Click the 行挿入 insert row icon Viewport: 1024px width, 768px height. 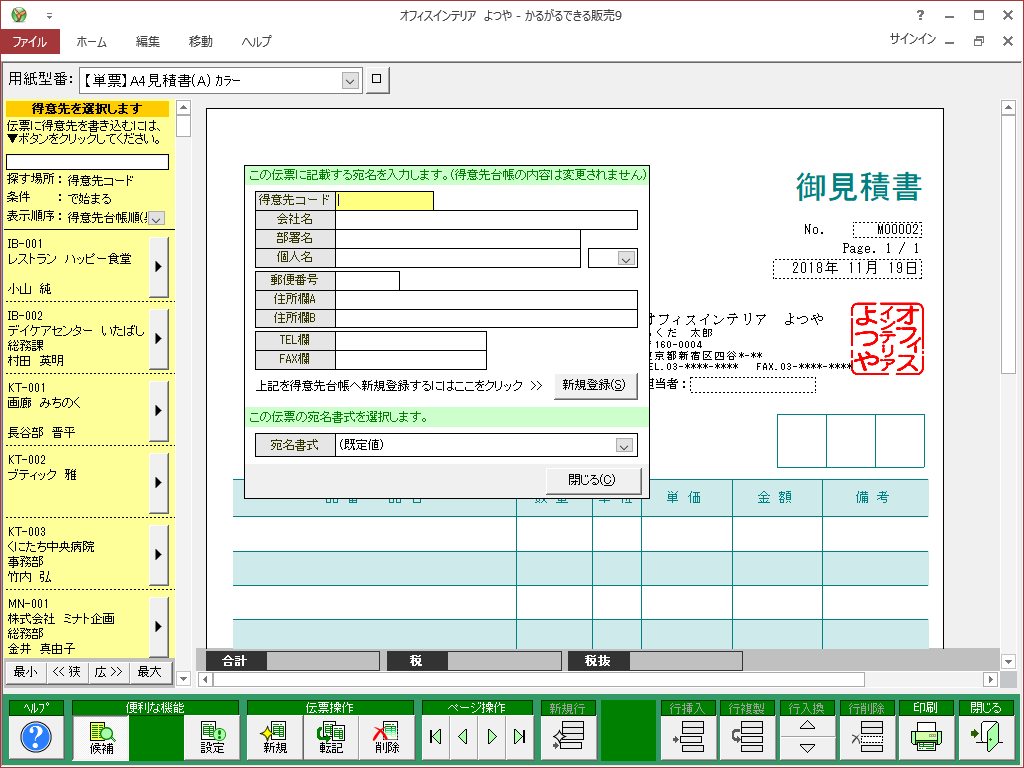point(688,737)
